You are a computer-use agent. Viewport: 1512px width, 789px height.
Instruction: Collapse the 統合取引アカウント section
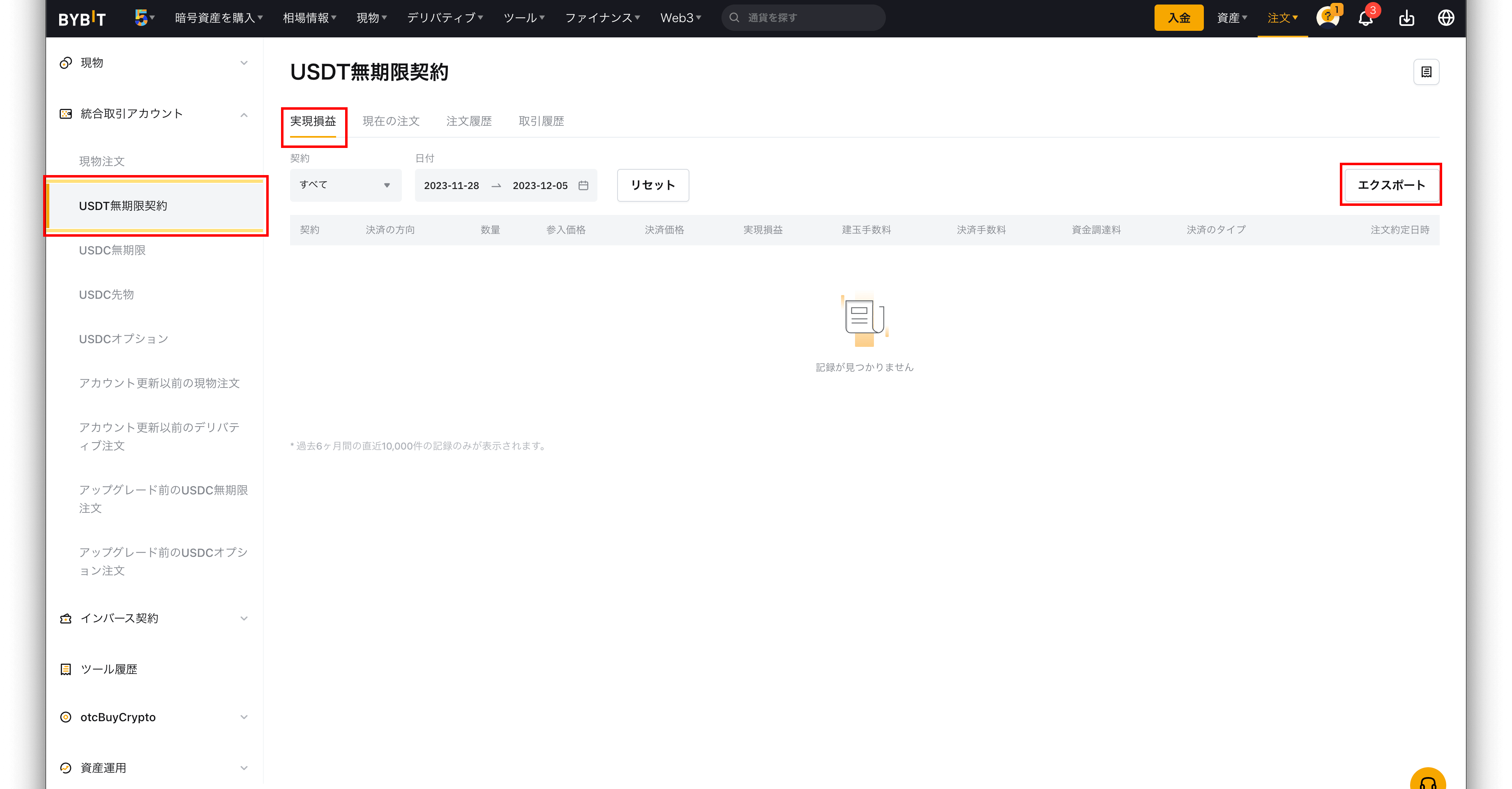pyautogui.click(x=244, y=115)
